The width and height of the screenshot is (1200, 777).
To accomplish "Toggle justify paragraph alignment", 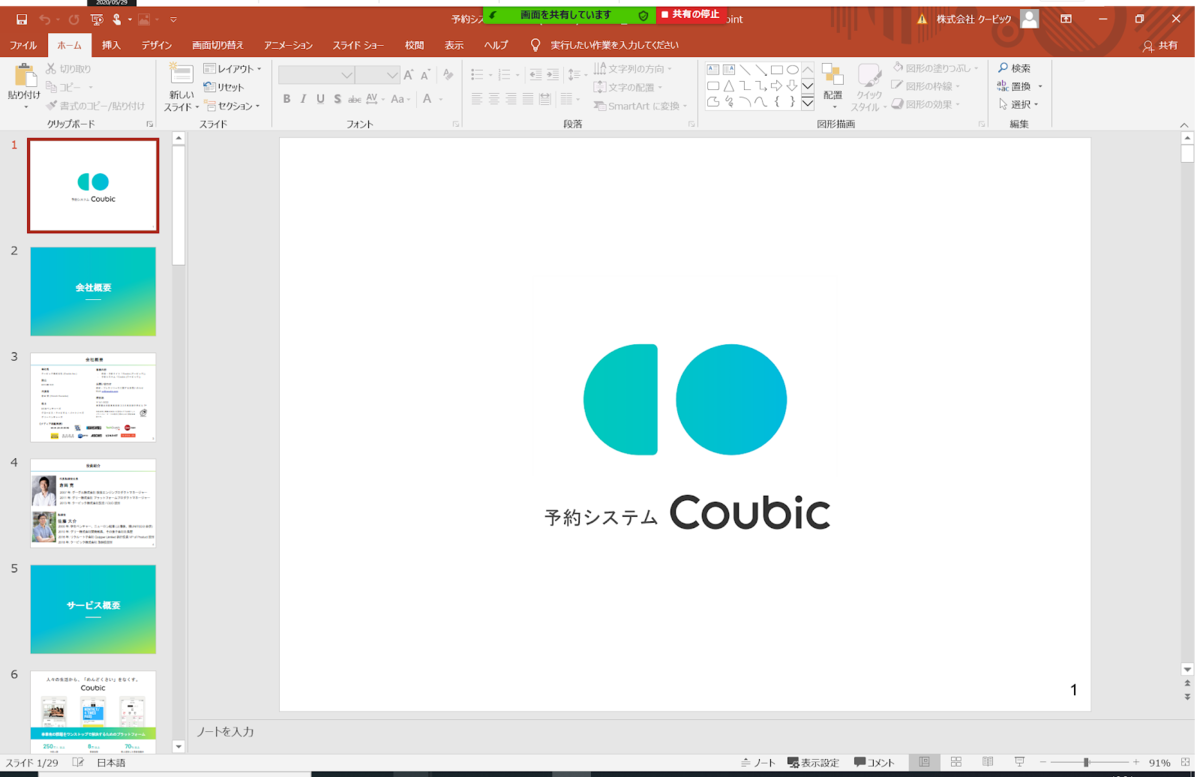I will 527,99.
